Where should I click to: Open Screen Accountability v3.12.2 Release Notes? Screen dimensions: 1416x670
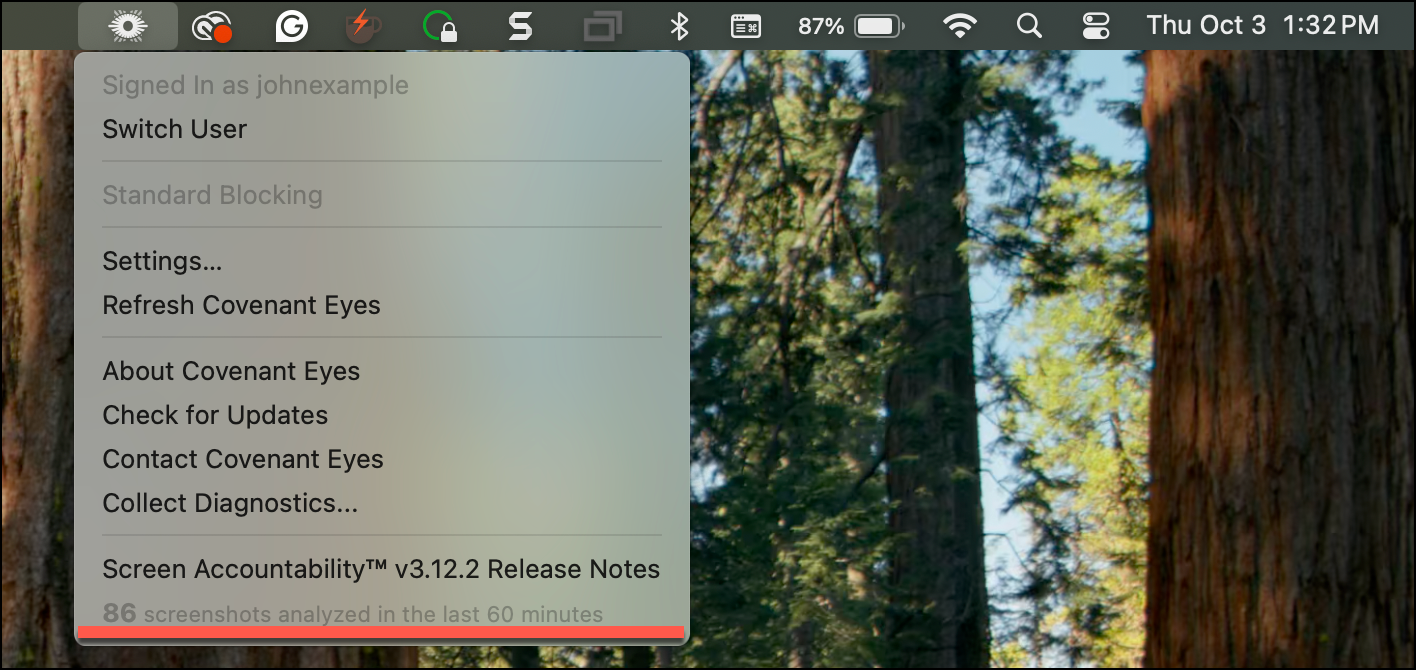coord(381,569)
